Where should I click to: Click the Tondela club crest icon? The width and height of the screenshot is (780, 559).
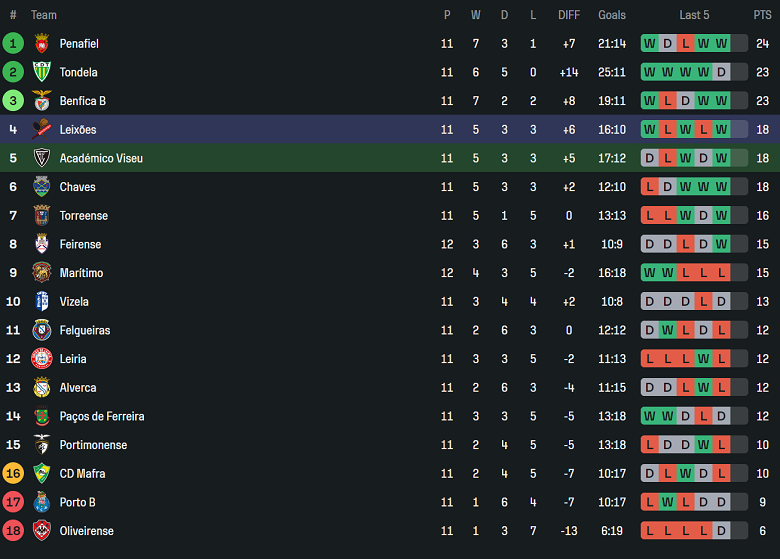pyautogui.click(x=42, y=72)
